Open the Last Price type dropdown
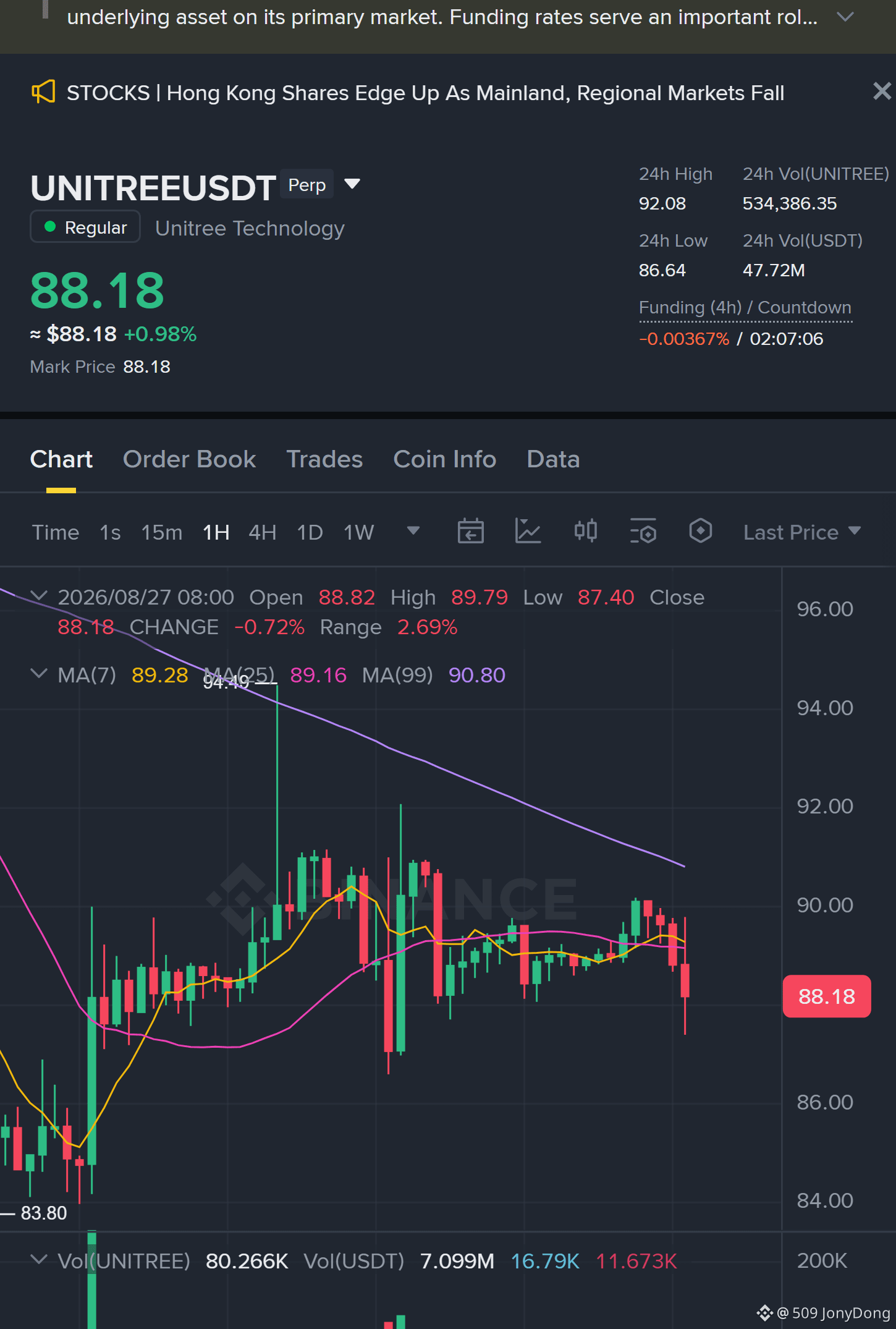 point(802,532)
